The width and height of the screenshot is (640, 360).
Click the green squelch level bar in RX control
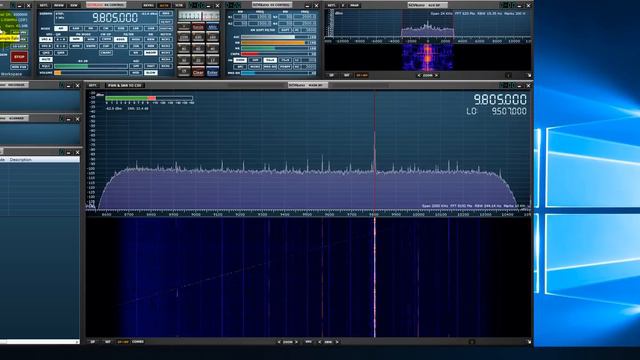91,66
